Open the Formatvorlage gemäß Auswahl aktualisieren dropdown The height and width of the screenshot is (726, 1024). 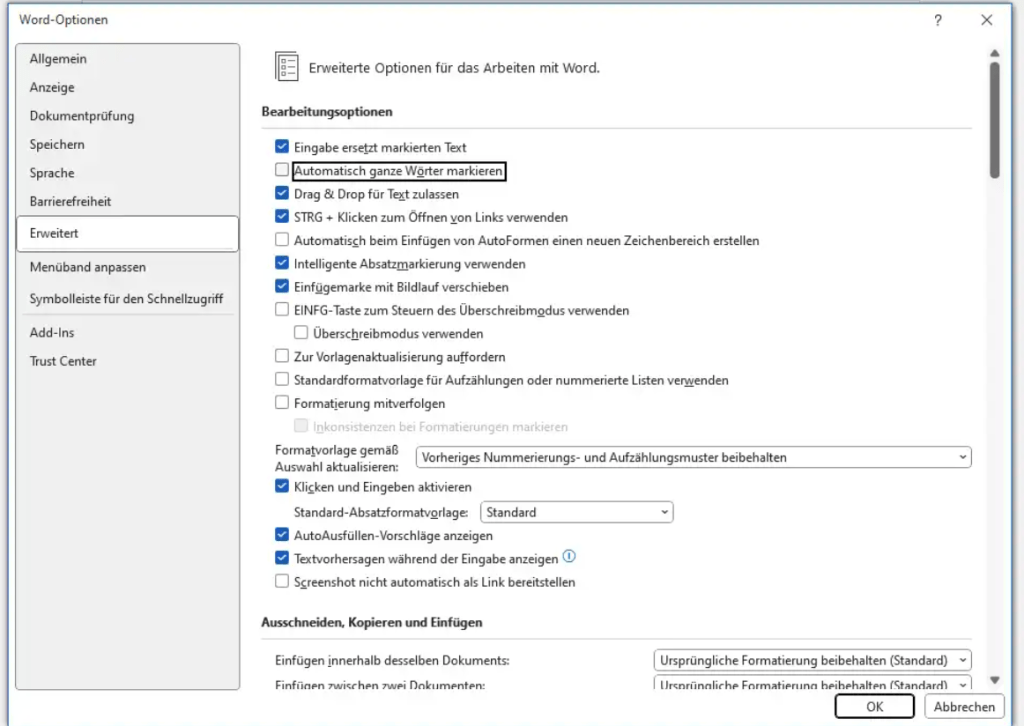(962, 455)
